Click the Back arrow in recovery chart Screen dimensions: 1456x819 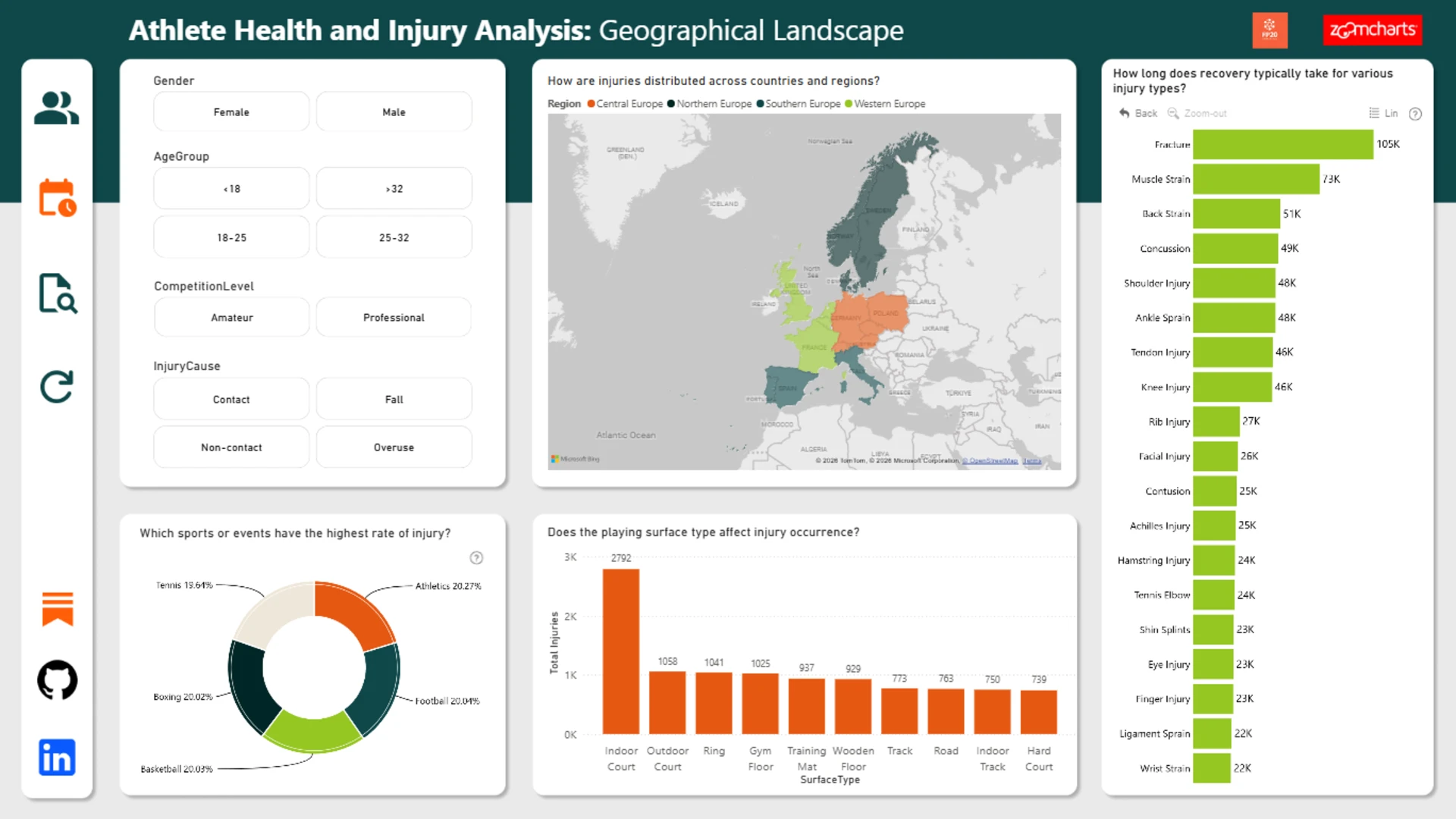point(1138,113)
